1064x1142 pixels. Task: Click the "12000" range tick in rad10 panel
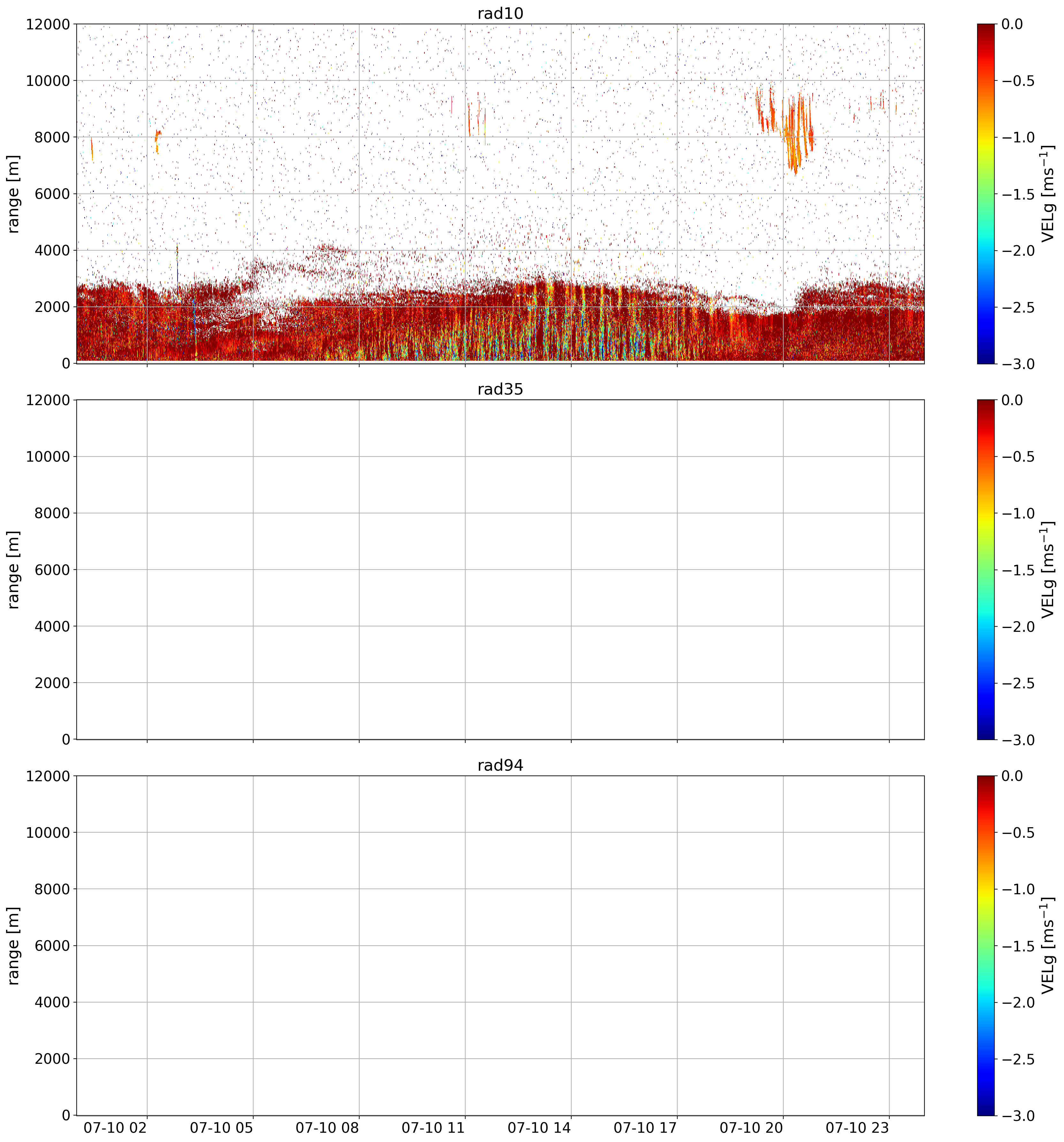click(x=48, y=24)
